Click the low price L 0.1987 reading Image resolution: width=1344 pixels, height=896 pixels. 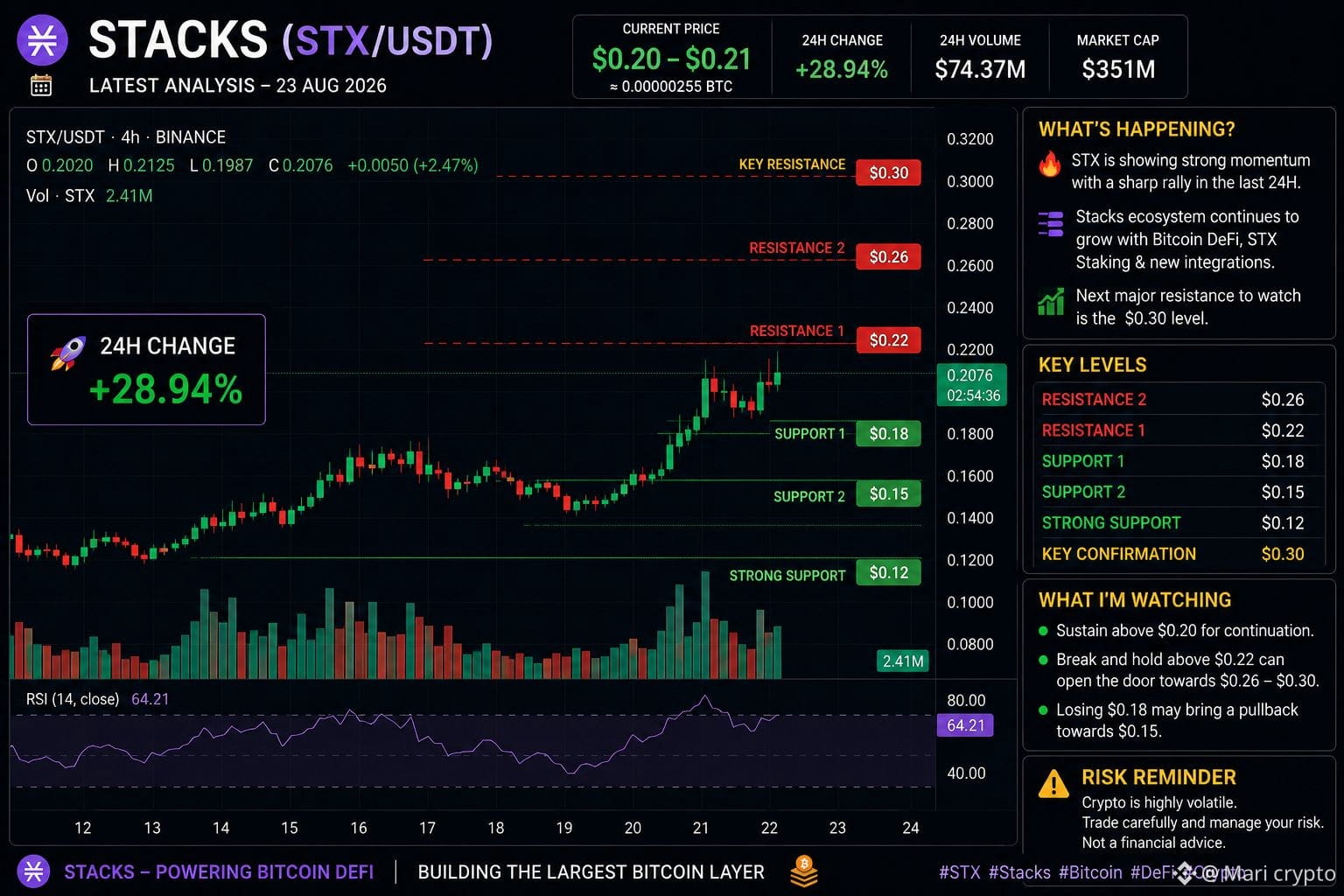pyautogui.click(x=221, y=165)
